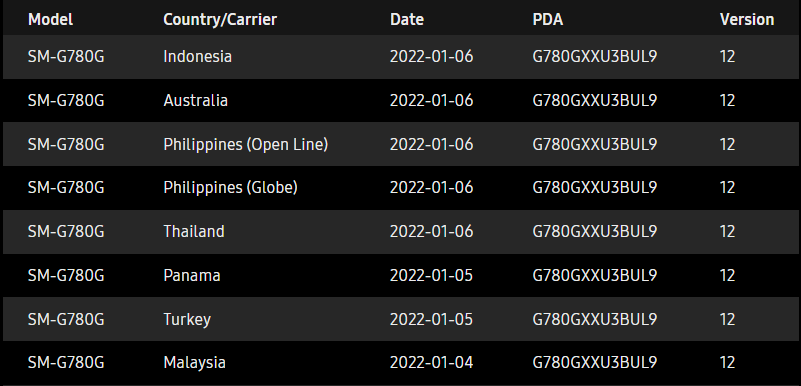Image resolution: width=801 pixels, height=386 pixels.
Task: Click version 12 in the Thailand row
Action: pyautogui.click(x=727, y=232)
